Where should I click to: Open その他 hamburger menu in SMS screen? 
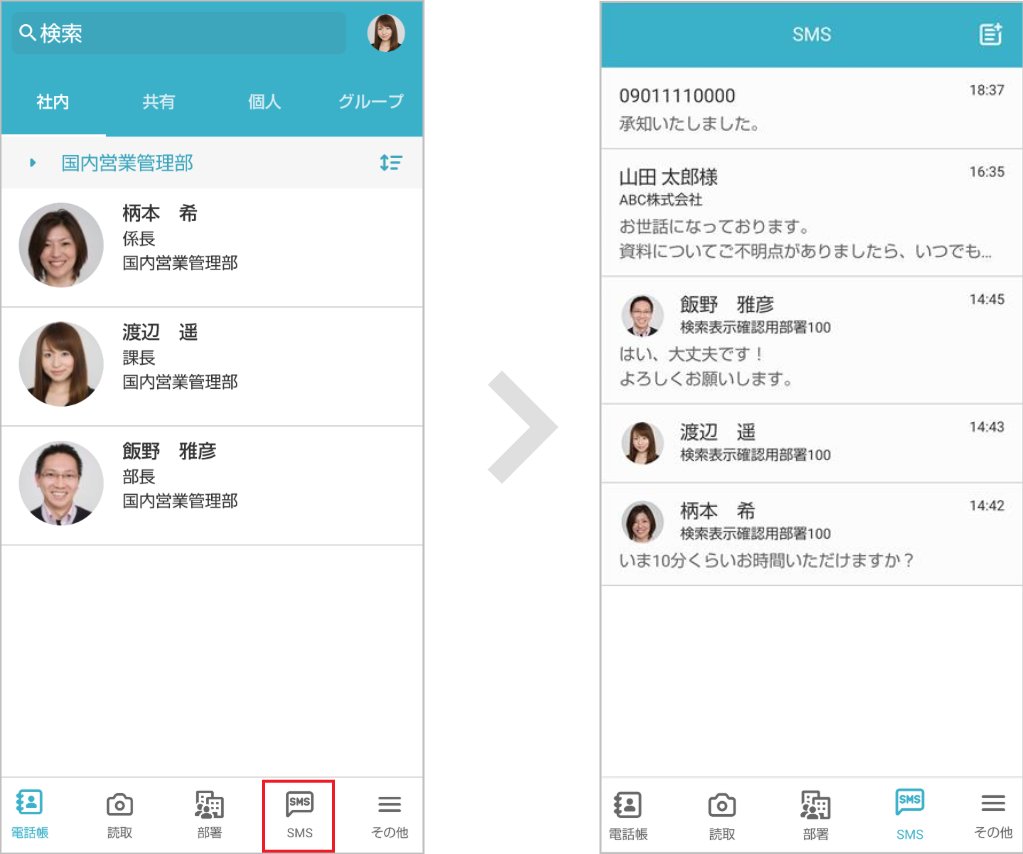coord(993,803)
